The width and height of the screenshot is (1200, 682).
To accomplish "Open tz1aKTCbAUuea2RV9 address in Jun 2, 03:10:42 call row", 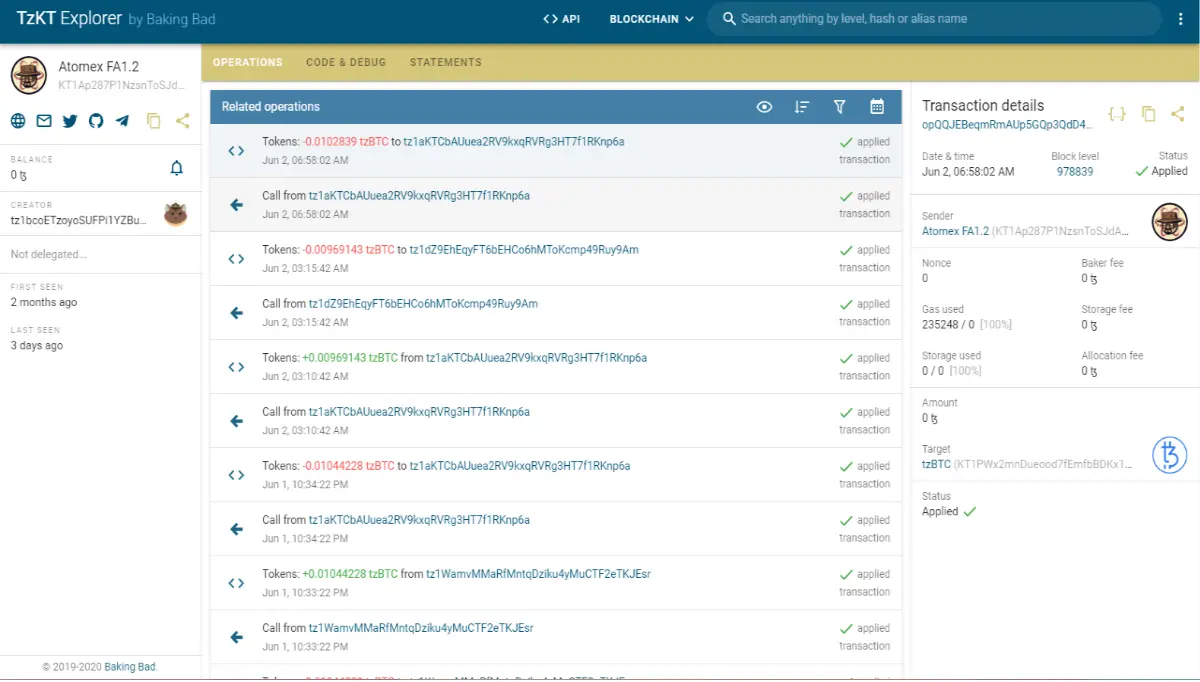I will point(419,412).
